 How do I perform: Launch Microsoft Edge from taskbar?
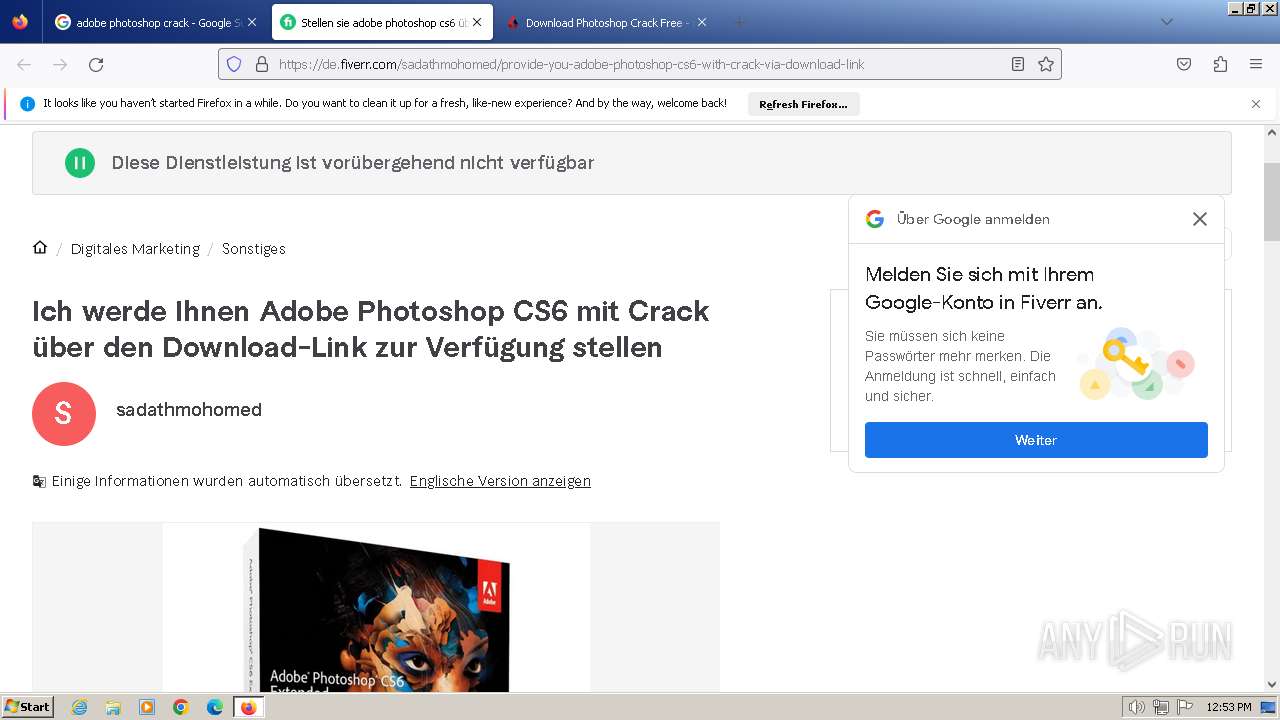point(215,707)
